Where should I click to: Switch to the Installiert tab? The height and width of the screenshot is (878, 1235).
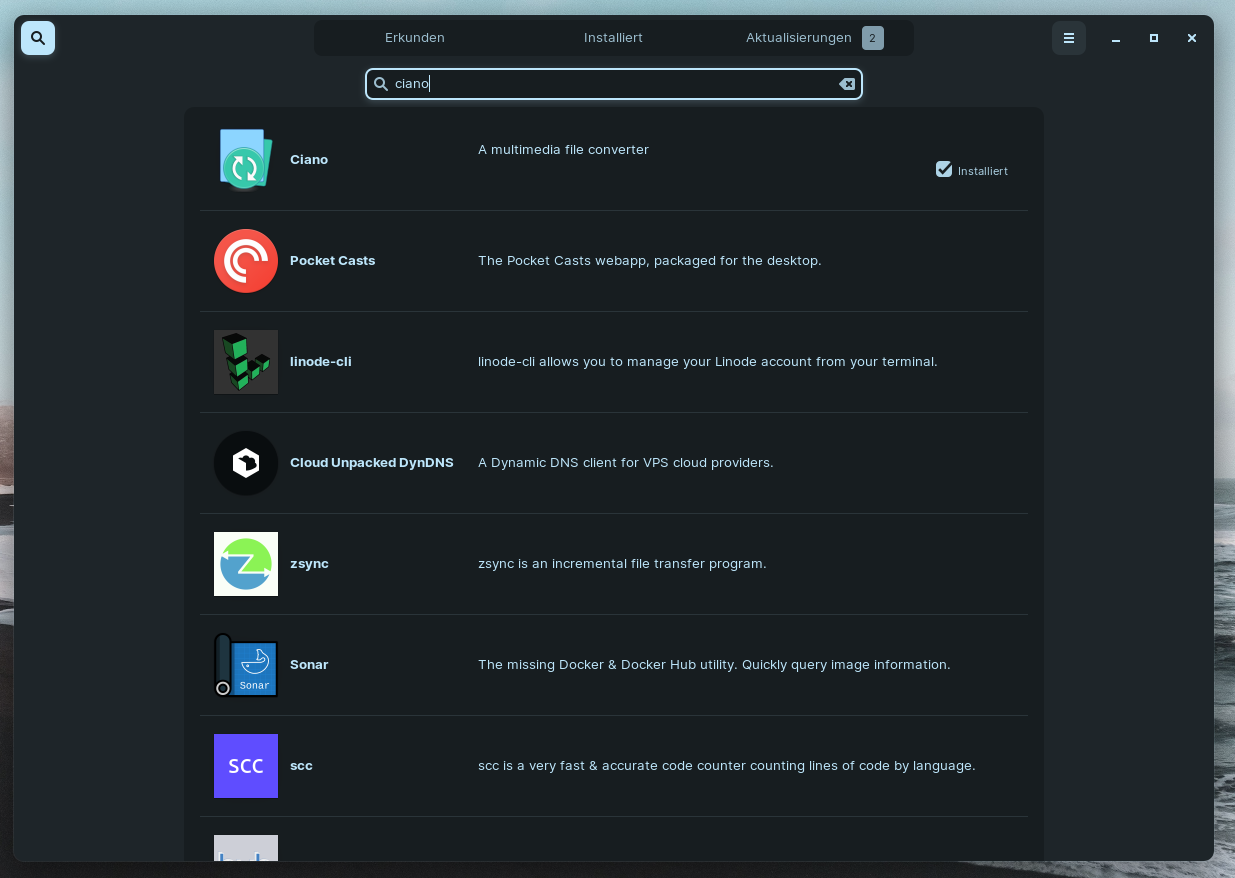coord(613,38)
